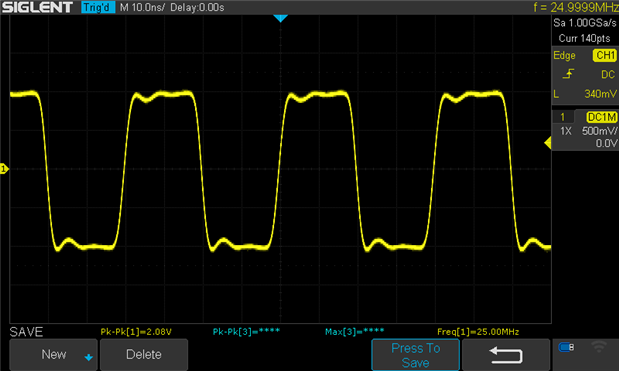Screen dimensions: 619x371
Task: Click the Edge trigger type label
Action: [564, 56]
